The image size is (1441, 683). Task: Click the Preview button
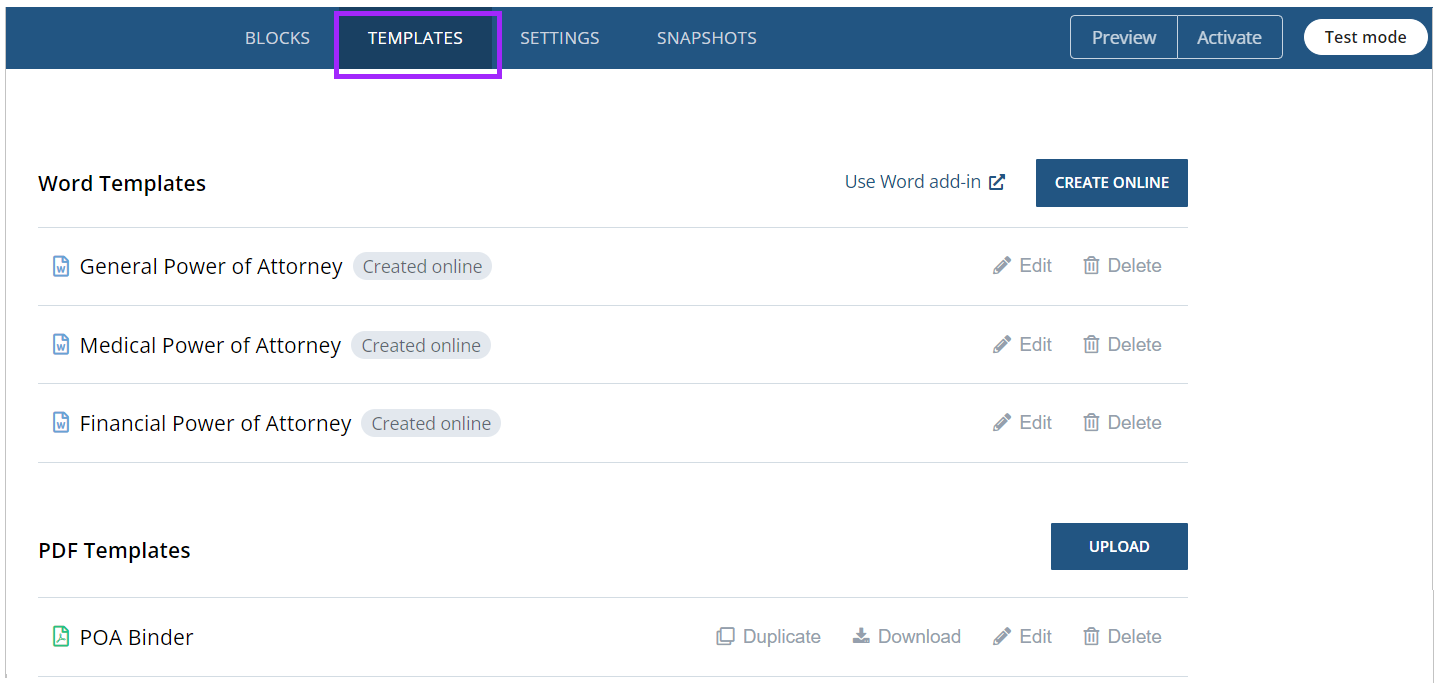1123,37
